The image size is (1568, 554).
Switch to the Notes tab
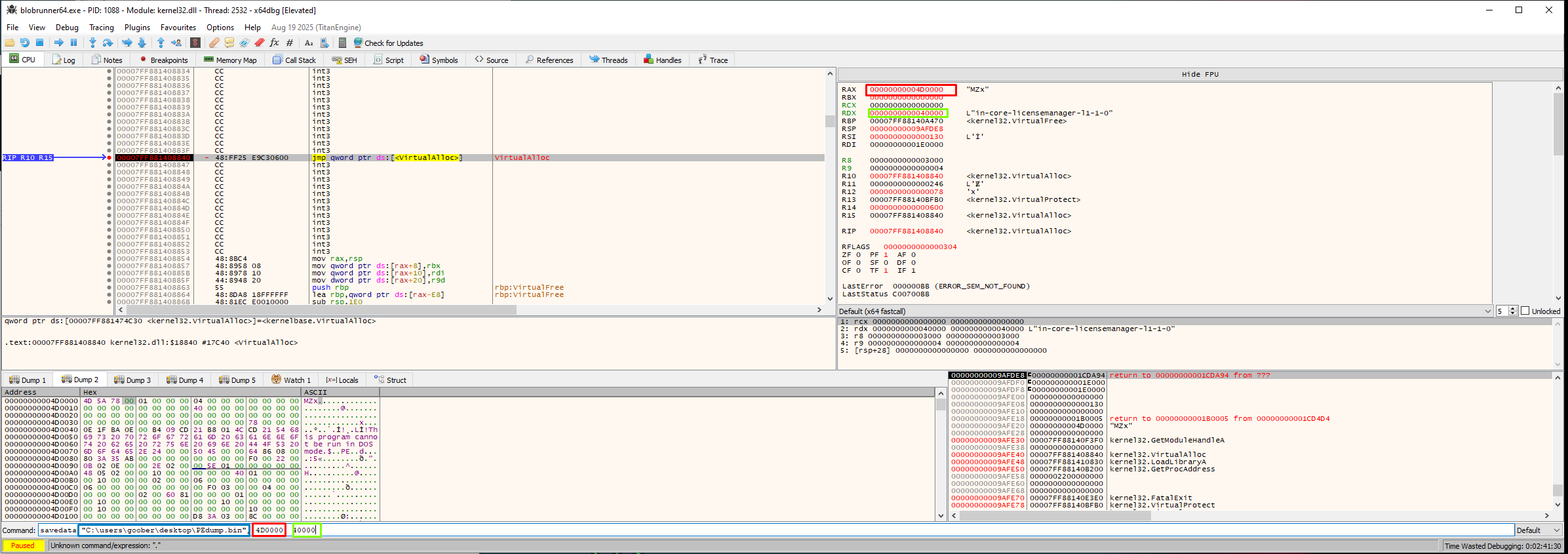(108, 60)
